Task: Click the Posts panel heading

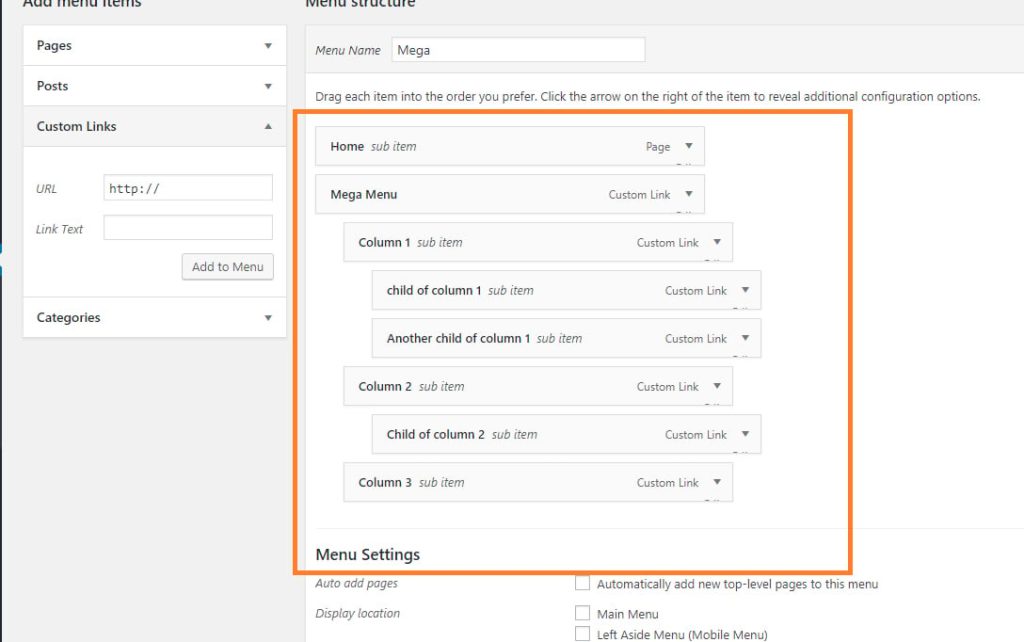Action: (x=52, y=86)
